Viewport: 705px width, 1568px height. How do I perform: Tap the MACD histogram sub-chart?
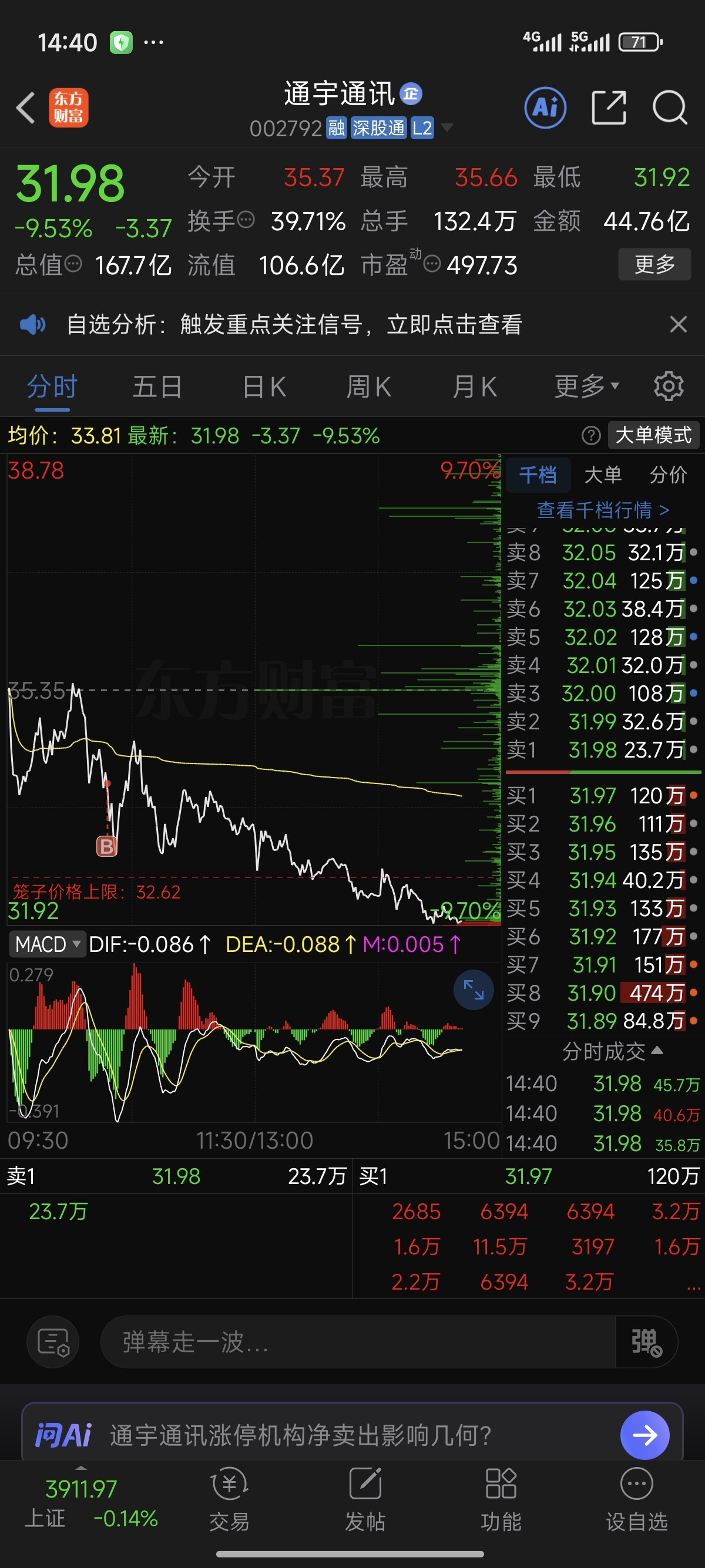(253, 1041)
